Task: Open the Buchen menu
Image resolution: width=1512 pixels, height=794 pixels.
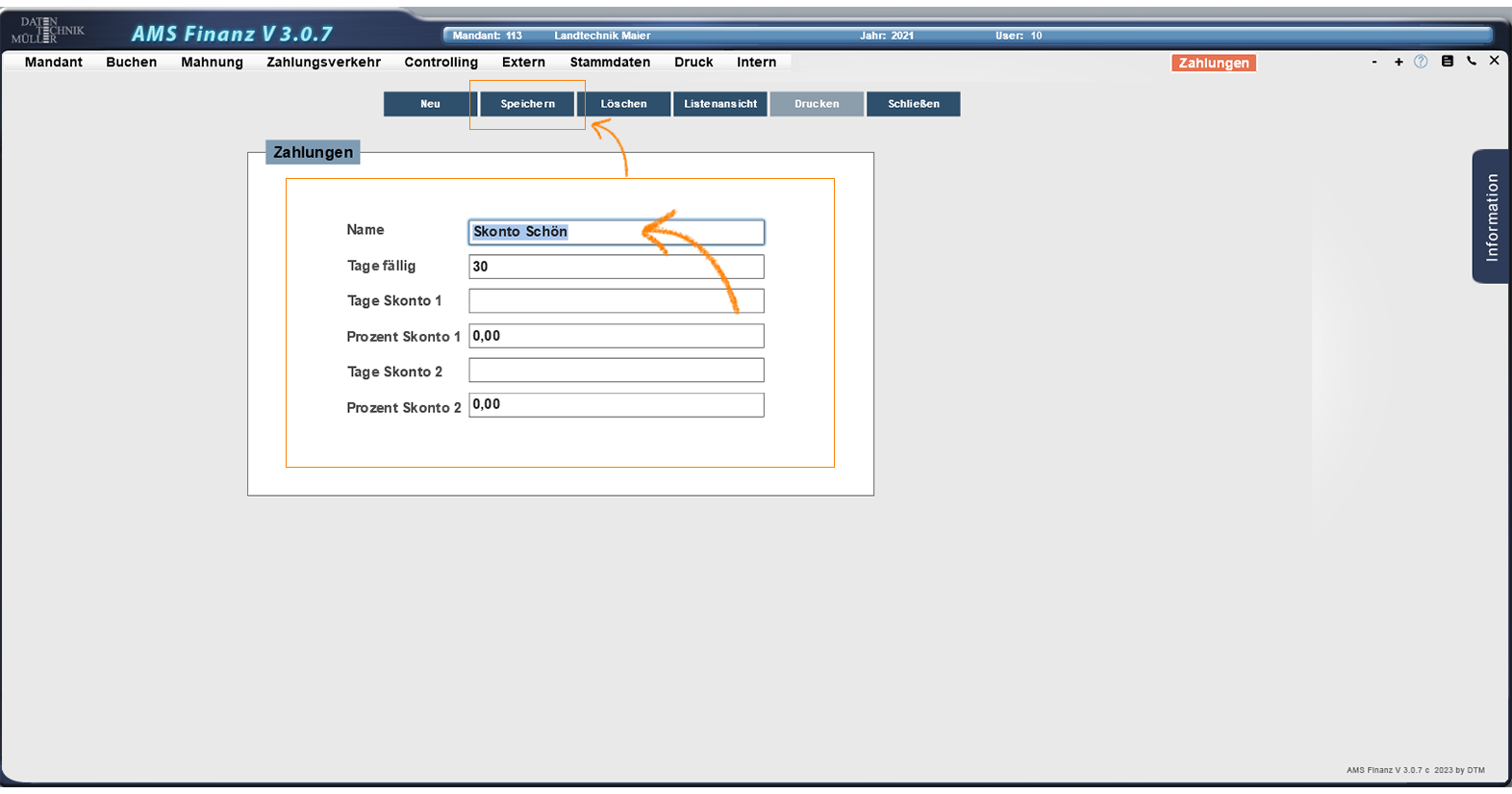Action: pos(131,62)
